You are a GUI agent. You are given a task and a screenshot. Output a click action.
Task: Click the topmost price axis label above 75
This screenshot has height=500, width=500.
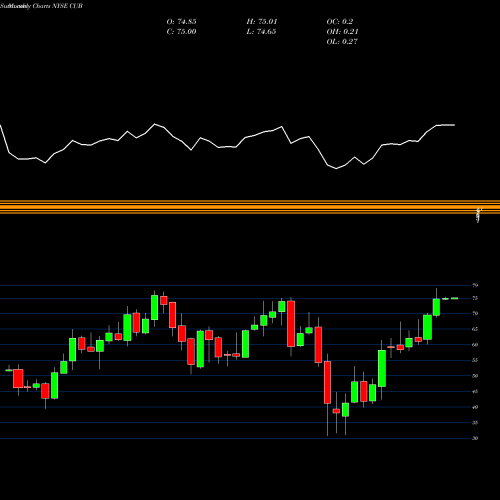click(475, 285)
